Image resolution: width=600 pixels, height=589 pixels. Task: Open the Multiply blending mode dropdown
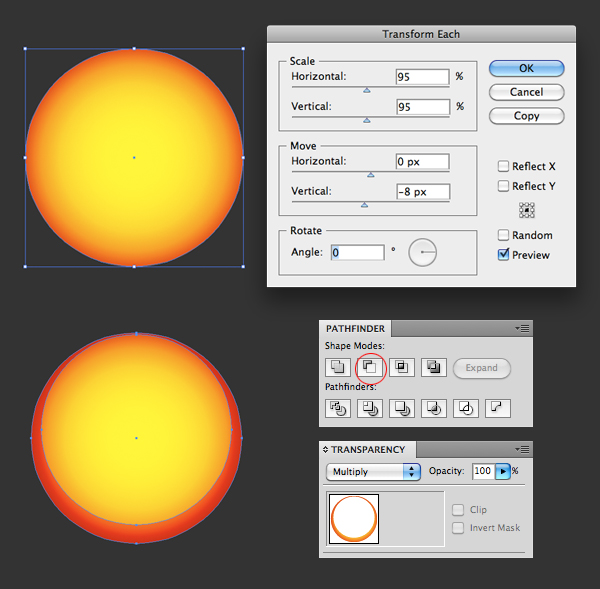[x=373, y=471]
